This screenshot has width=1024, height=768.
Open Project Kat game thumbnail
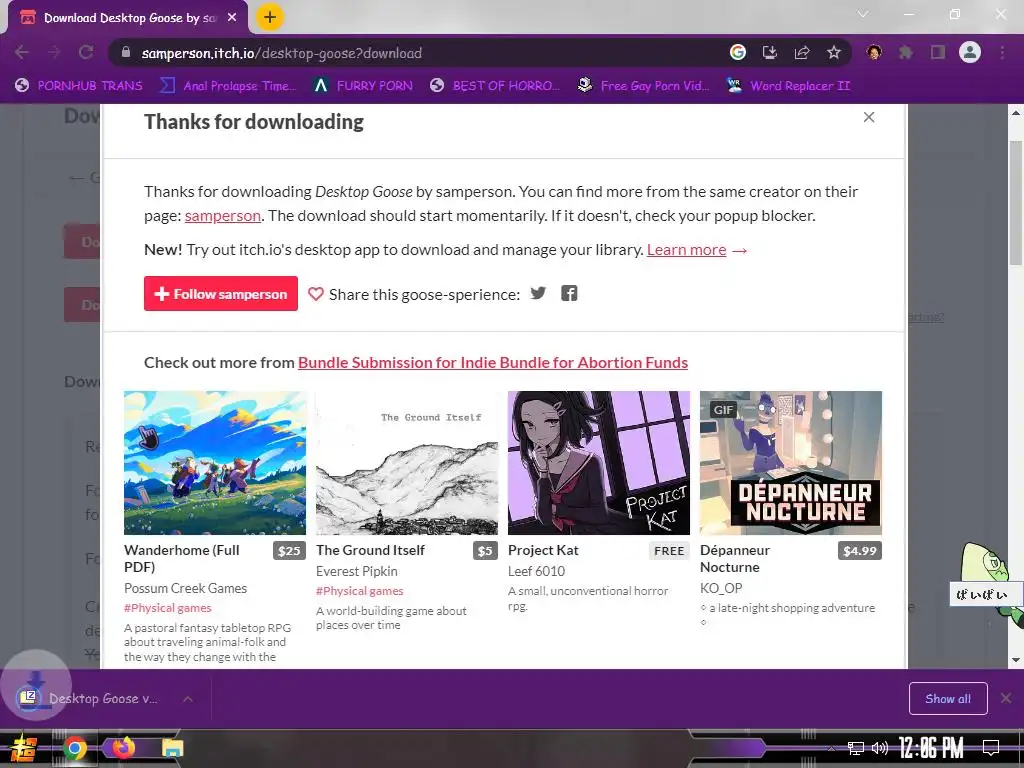tap(599, 462)
